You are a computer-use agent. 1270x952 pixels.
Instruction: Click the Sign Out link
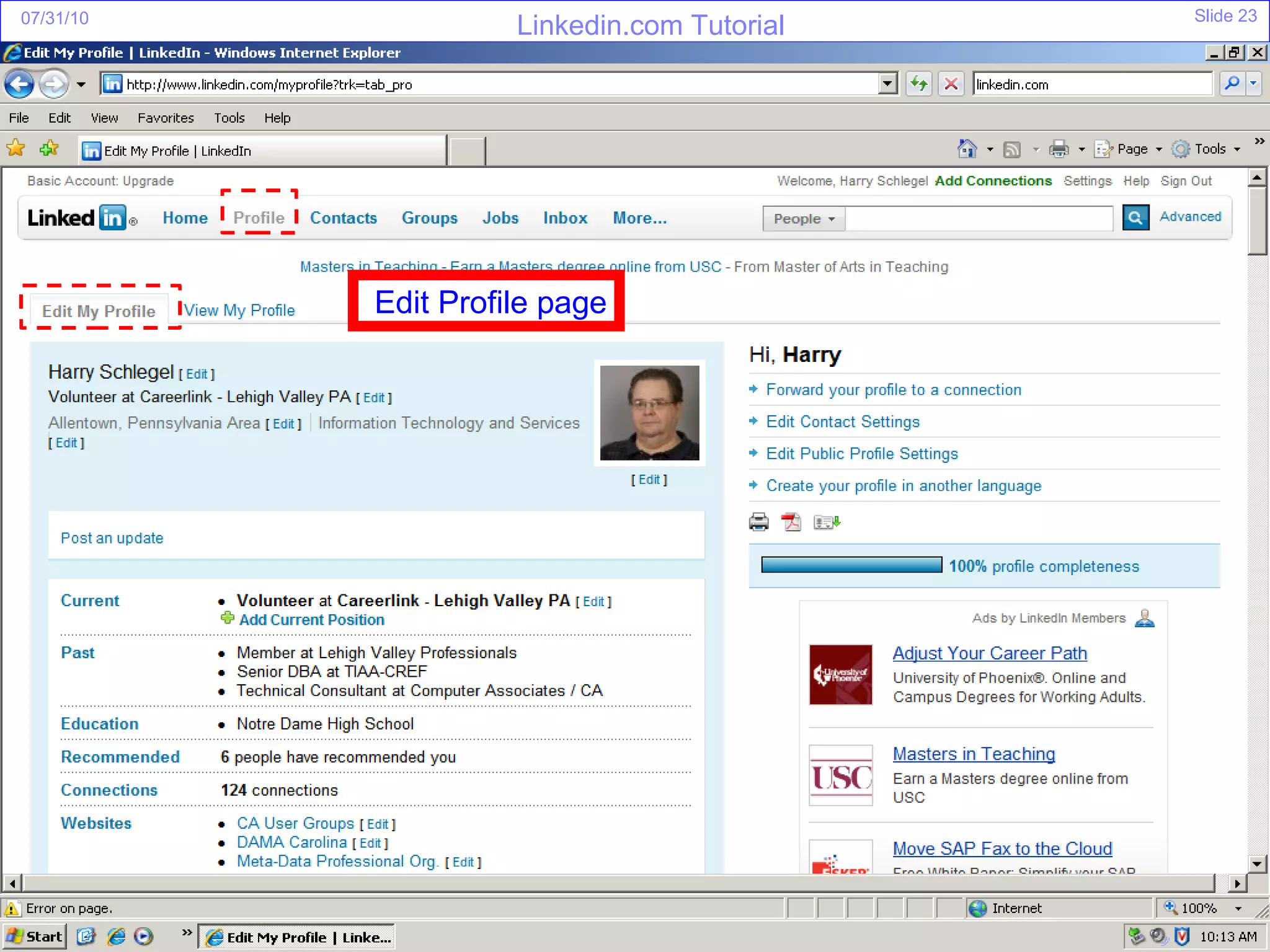pyautogui.click(x=1186, y=181)
